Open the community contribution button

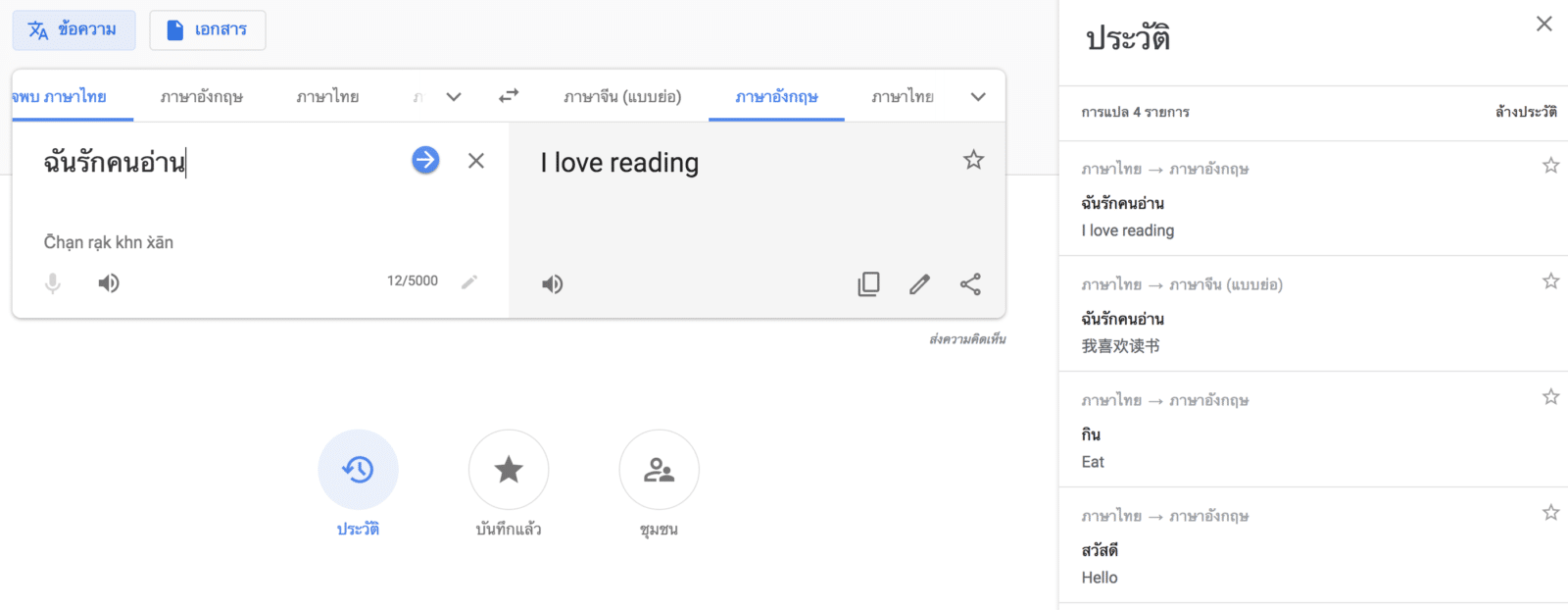(x=659, y=470)
